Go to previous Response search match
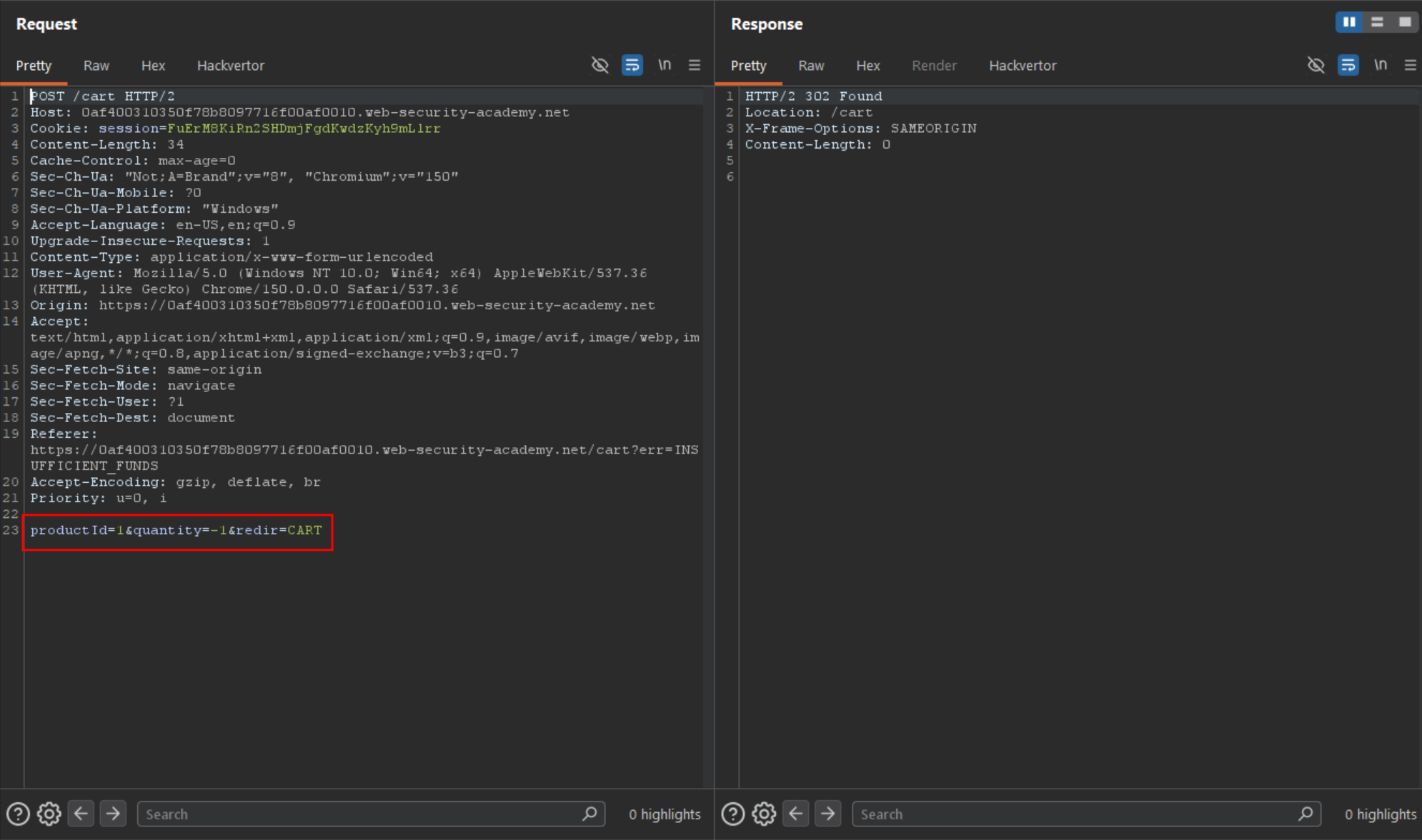Image resolution: width=1422 pixels, height=840 pixels. coord(796,813)
